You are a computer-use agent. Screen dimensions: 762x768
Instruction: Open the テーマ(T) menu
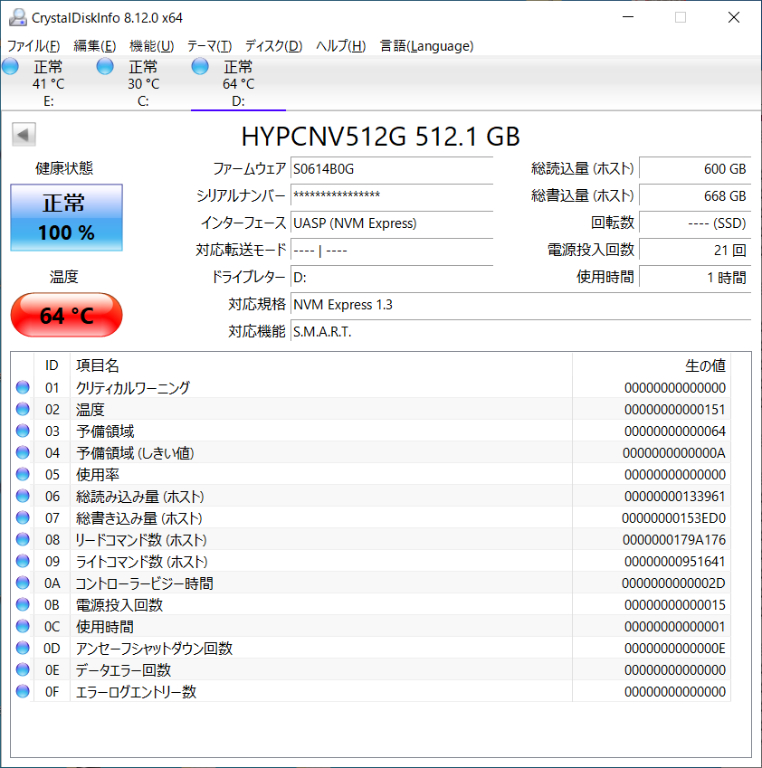(209, 46)
